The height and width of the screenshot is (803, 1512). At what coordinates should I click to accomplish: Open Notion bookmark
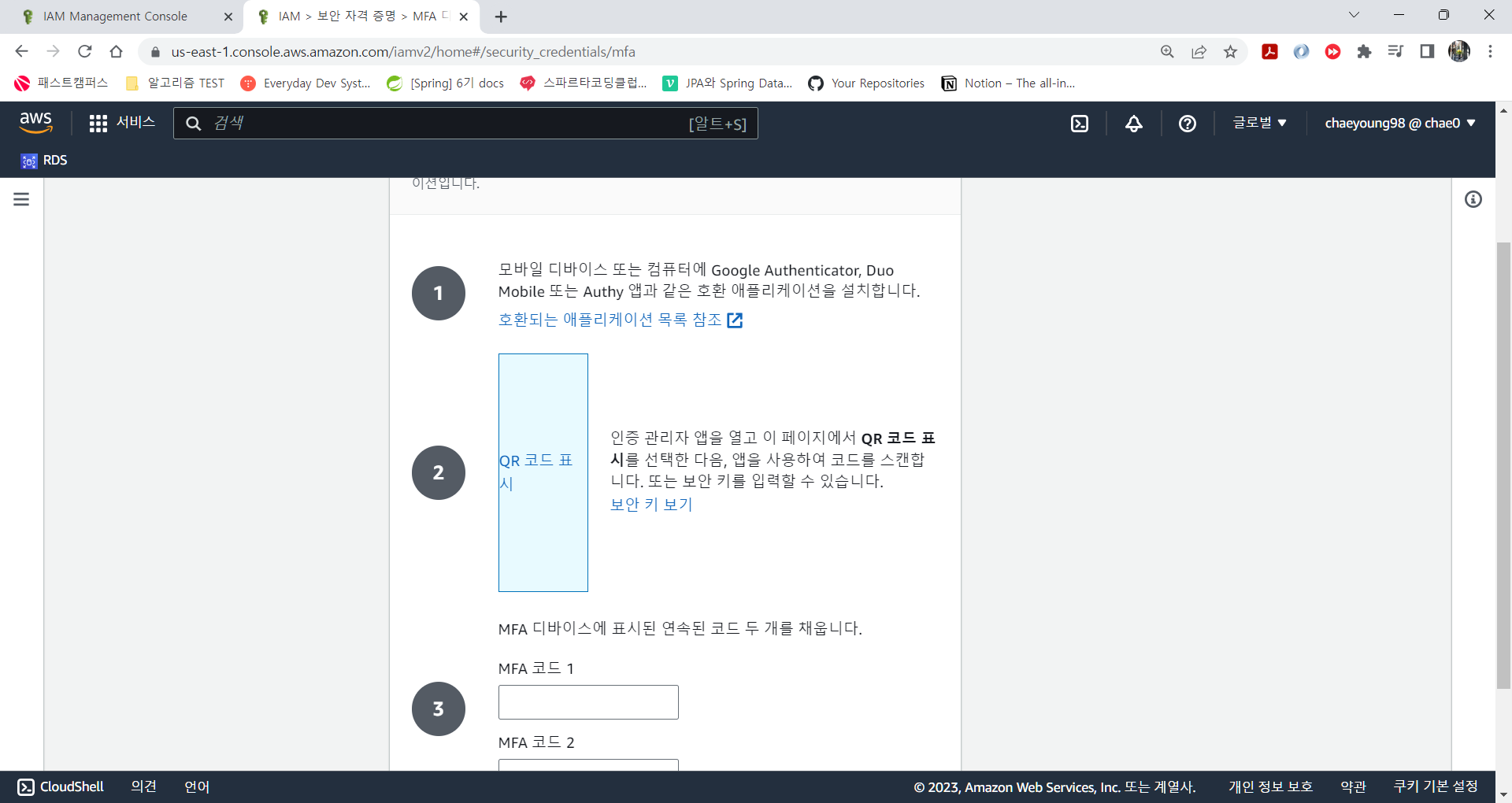coord(1008,83)
